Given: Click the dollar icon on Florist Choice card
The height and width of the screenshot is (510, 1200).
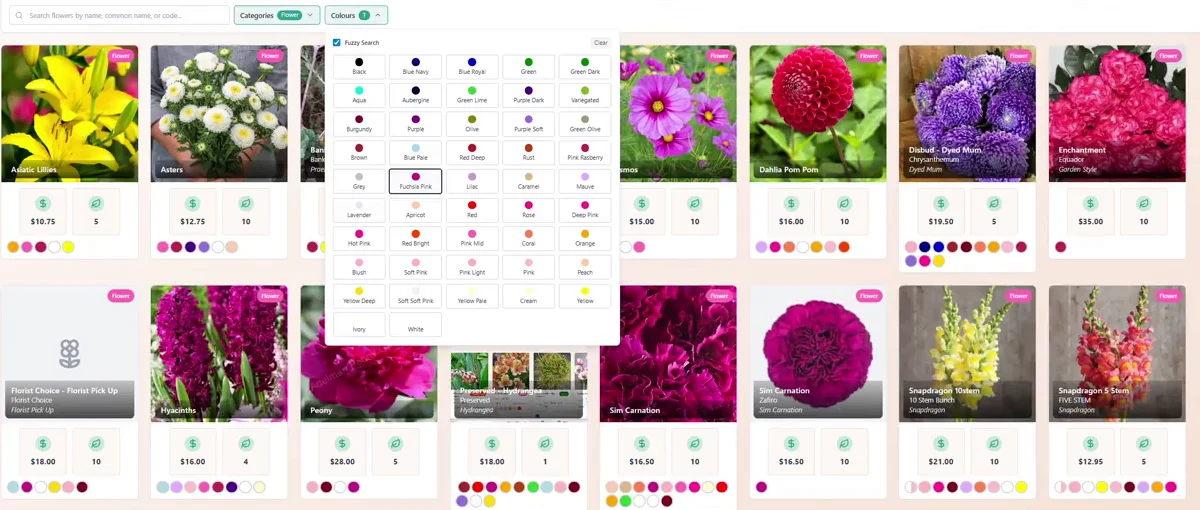Looking at the screenshot, I should [43, 443].
